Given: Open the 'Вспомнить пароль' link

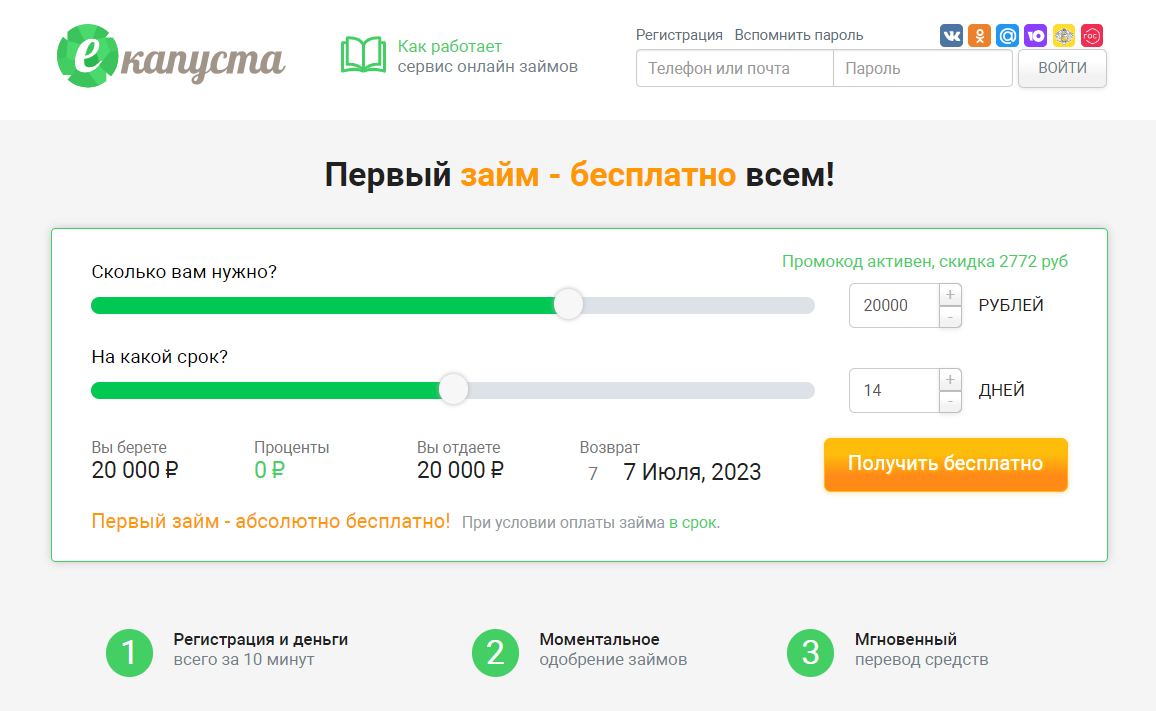Looking at the screenshot, I should (798, 35).
